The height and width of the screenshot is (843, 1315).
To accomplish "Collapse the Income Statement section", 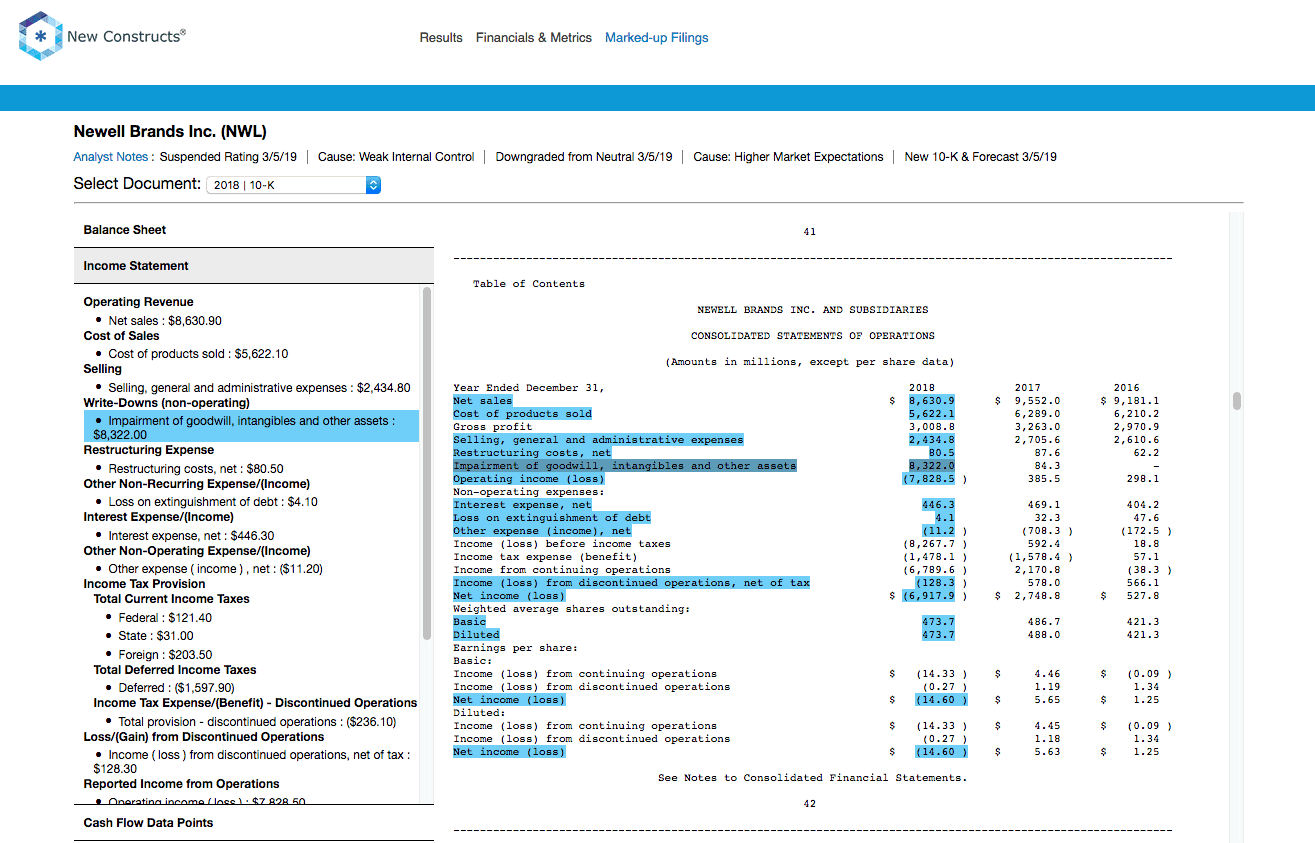I will 254,266.
